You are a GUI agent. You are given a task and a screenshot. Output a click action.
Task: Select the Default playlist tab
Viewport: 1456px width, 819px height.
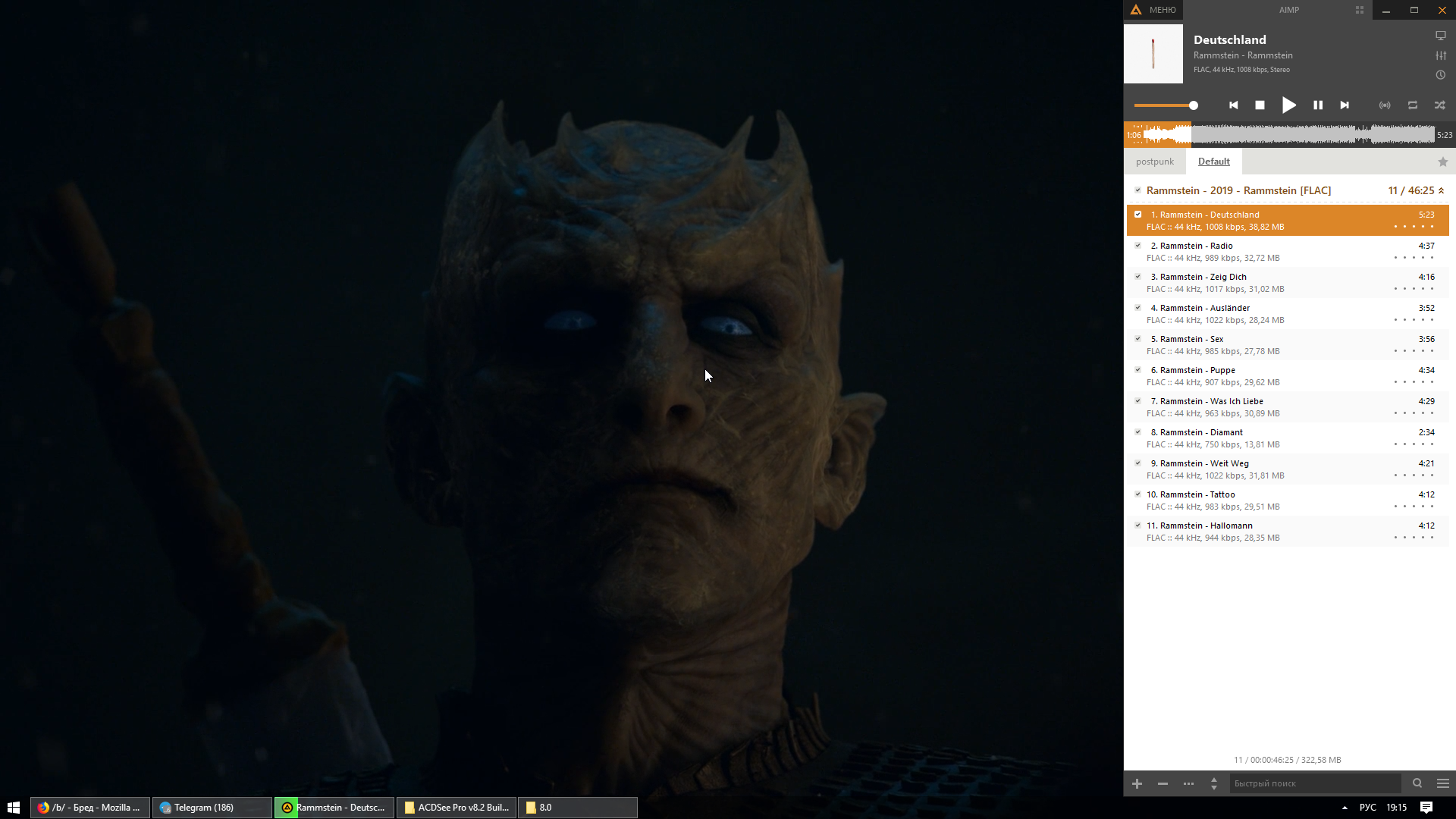click(x=1214, y=162)
